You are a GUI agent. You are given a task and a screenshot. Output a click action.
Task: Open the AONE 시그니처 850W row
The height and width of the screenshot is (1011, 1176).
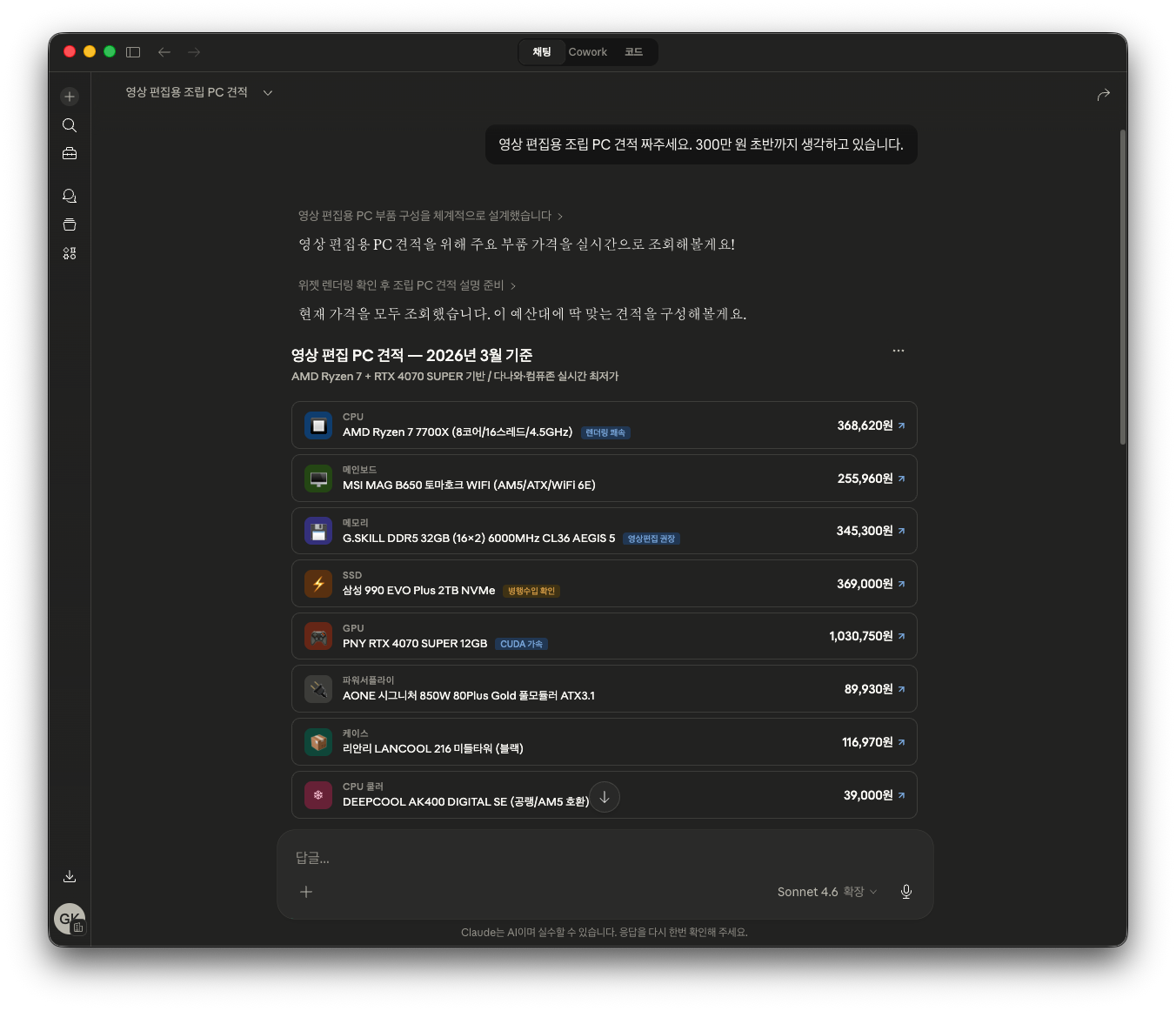click(x=605, y=689)
